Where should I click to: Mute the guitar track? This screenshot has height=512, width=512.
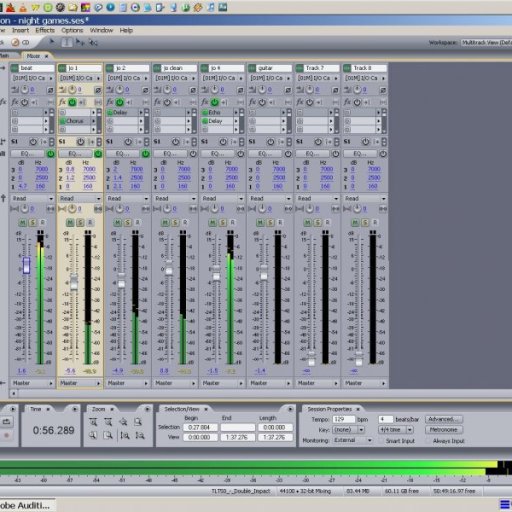tap(260, 222)
